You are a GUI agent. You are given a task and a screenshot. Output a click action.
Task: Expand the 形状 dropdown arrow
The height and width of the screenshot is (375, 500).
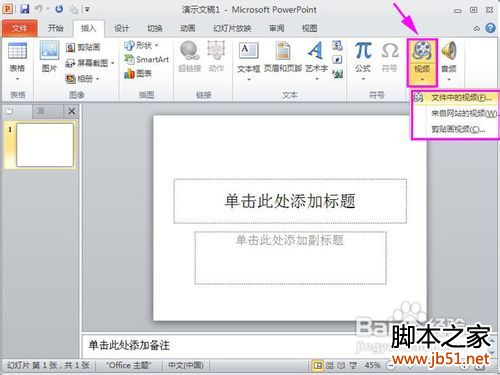coord(156,45)
